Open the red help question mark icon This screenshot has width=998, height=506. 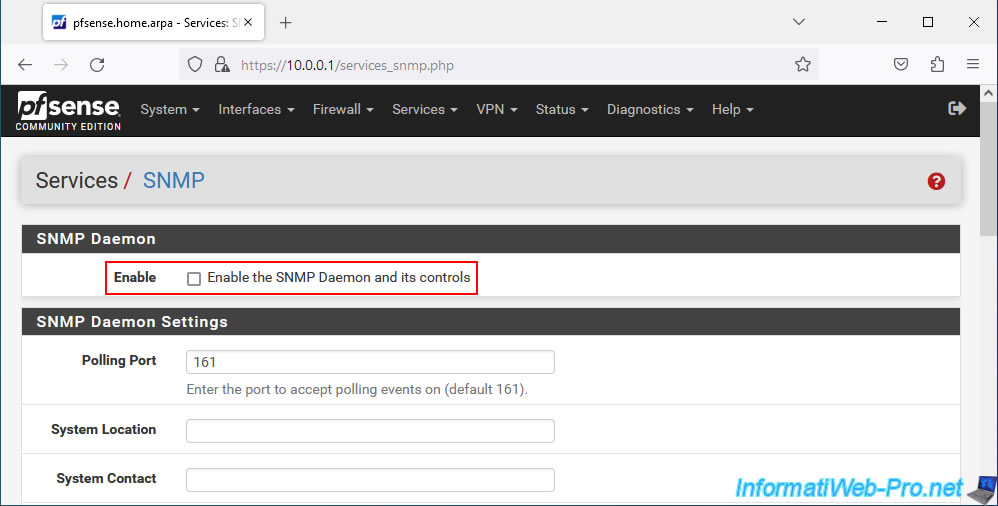[x=936, y=181]
